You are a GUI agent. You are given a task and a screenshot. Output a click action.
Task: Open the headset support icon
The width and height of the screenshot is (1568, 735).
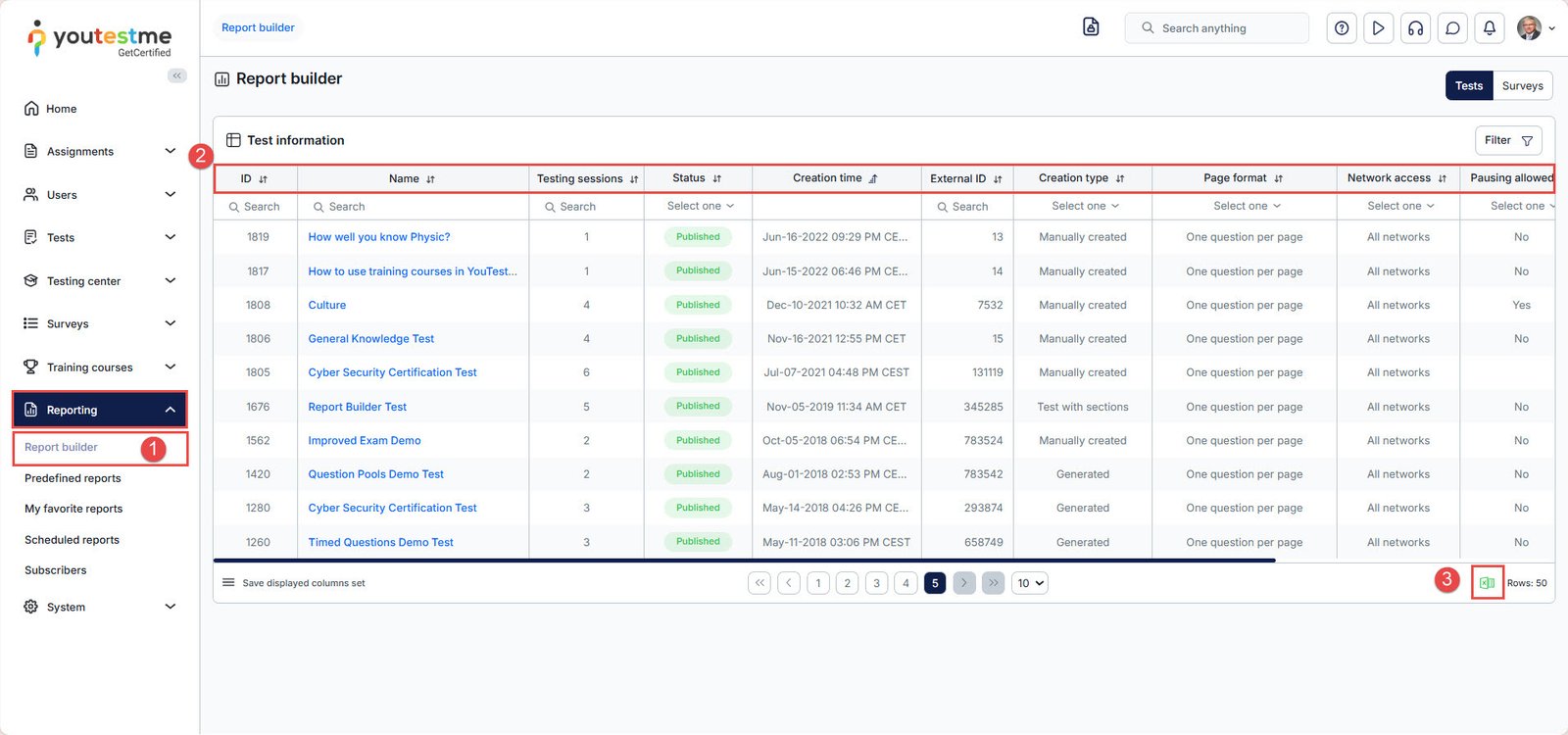[1415, 28]
